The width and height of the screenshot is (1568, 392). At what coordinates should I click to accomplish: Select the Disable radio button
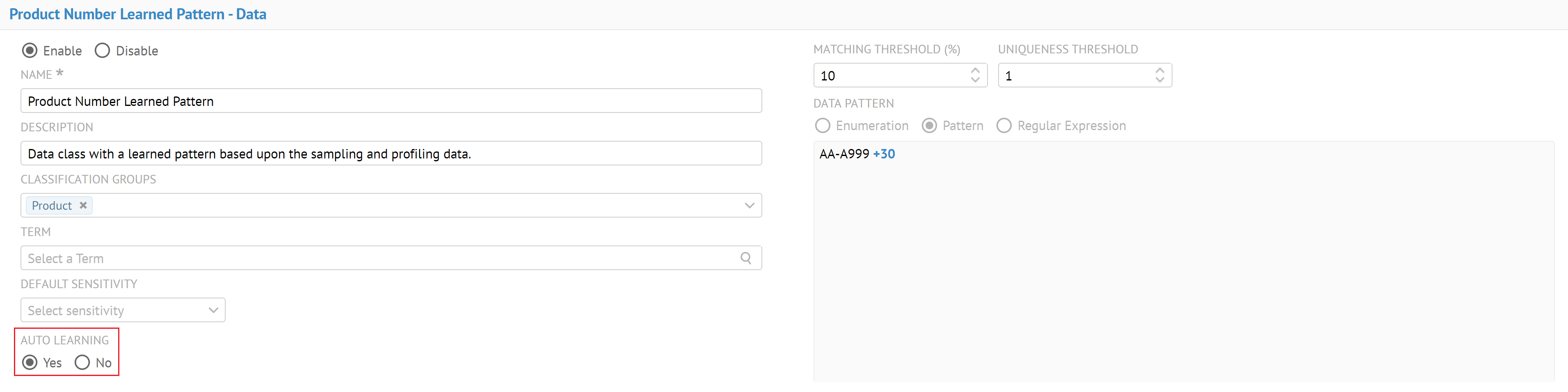[102, 50]
